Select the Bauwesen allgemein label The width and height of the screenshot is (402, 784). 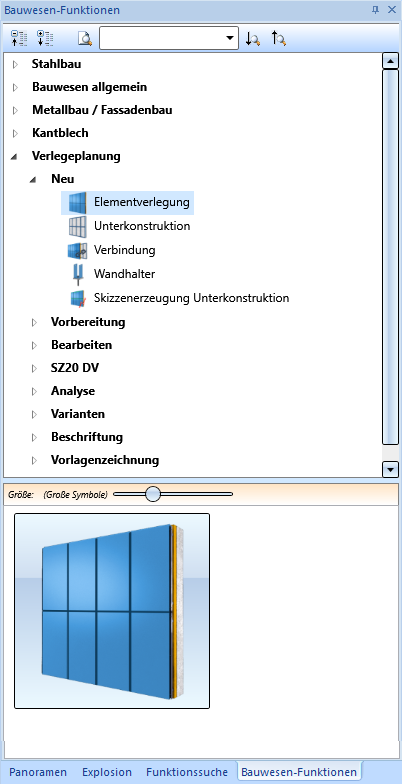pyautogui.click(x=90, y=87)
